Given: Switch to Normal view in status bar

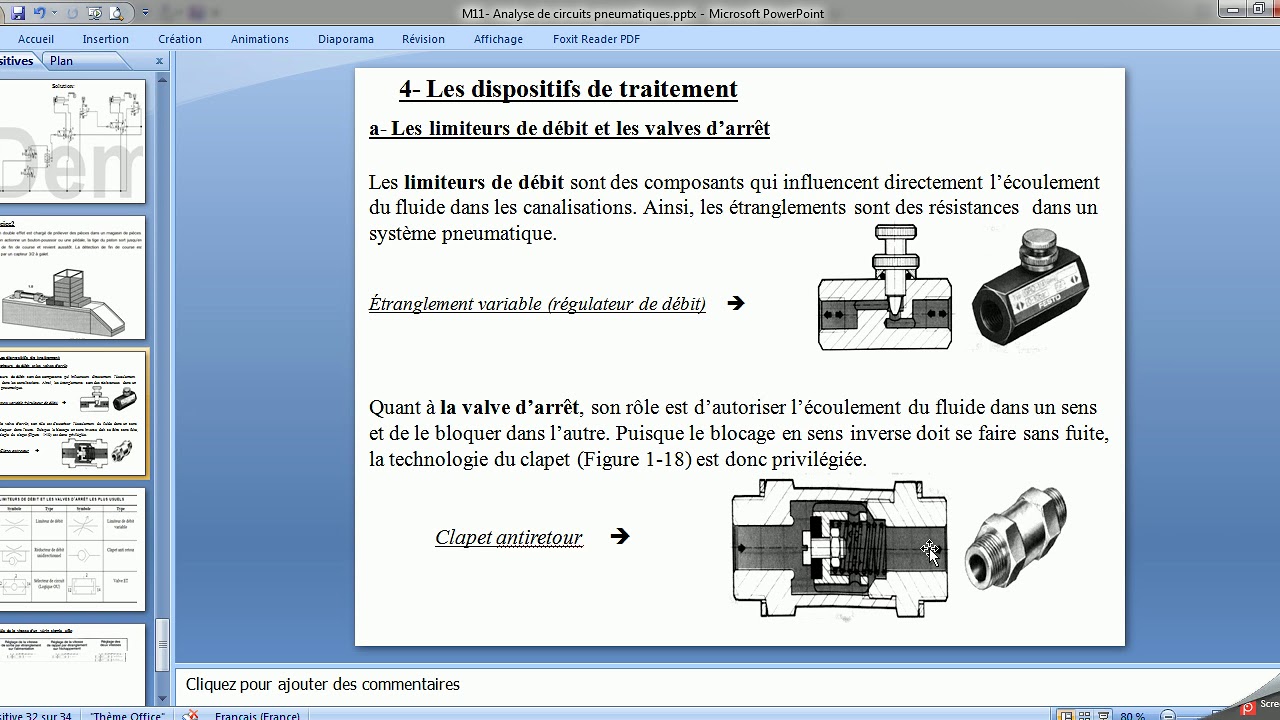Looking at the screenshot, I should click(x=1067, y=716).
